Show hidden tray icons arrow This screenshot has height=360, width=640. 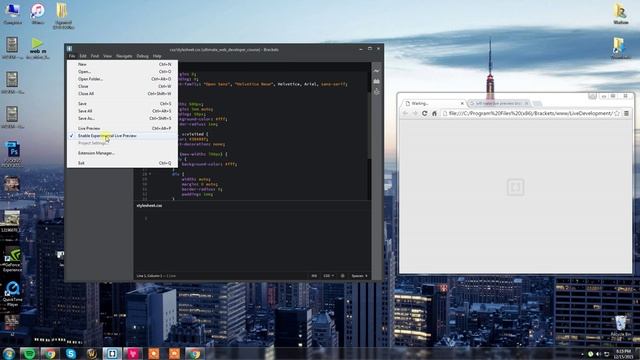(x=582, y=354)
